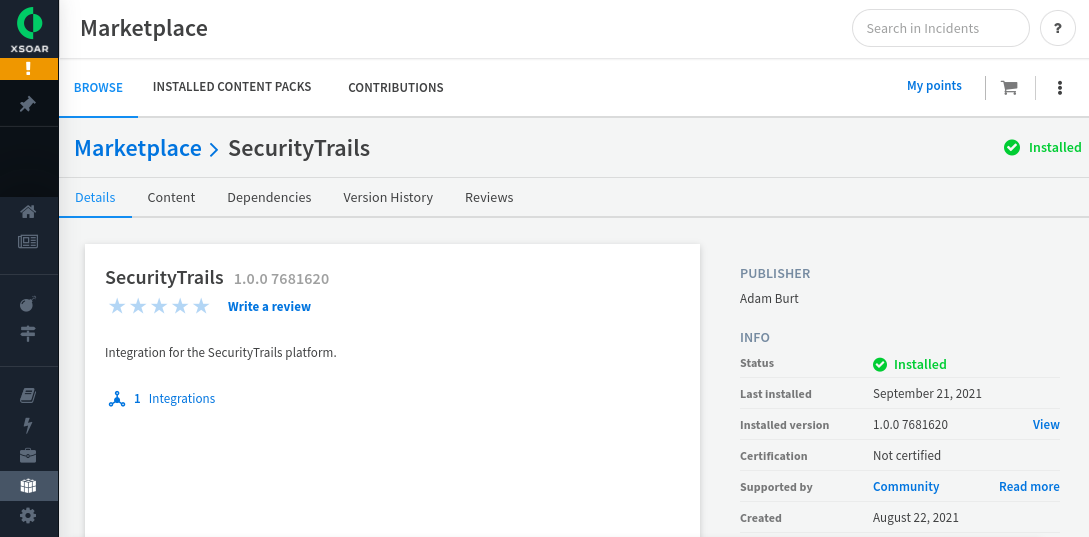Click the Integrations network icon
Screen dimensions: 1089x537
(x=117, y=399)
